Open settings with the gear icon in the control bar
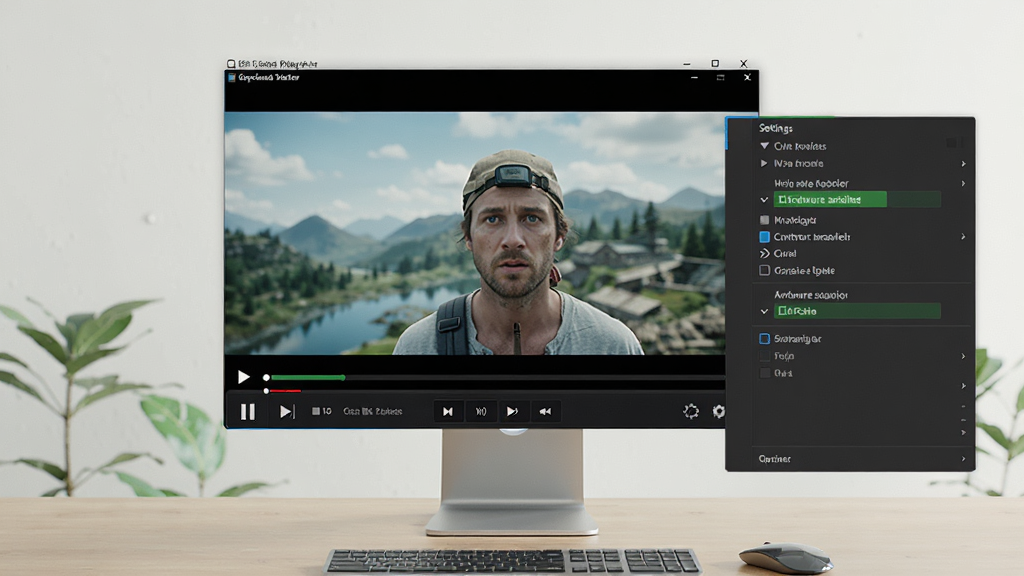This screenshot has height=576, width=1024. tap(718, 411)
